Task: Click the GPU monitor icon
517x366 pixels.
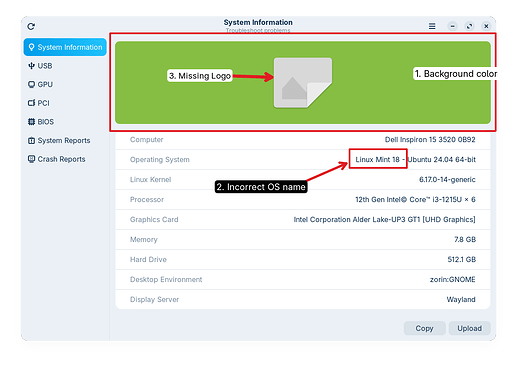Action: coord(31,84)
